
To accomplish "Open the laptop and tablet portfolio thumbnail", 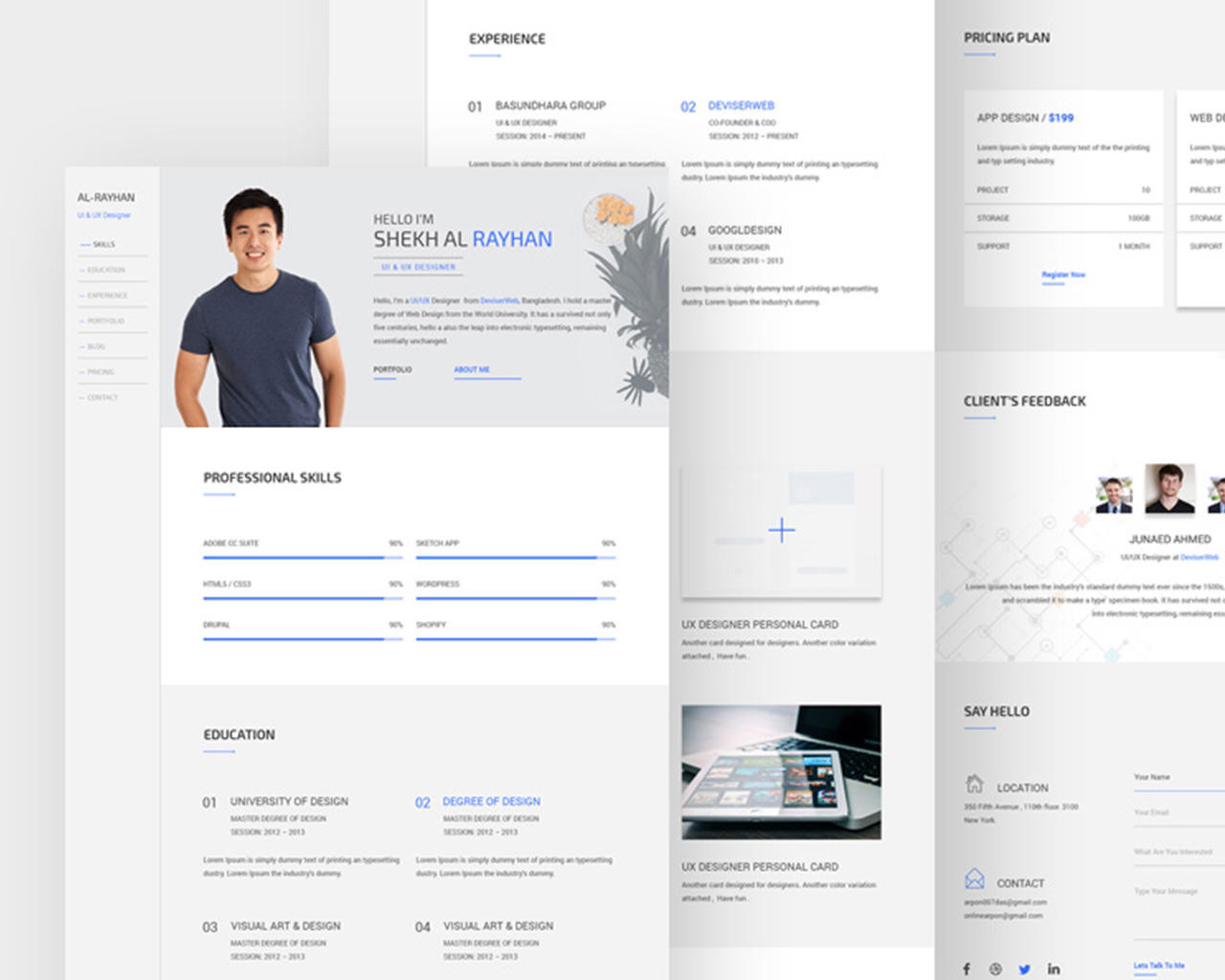I will coord(781,772).
